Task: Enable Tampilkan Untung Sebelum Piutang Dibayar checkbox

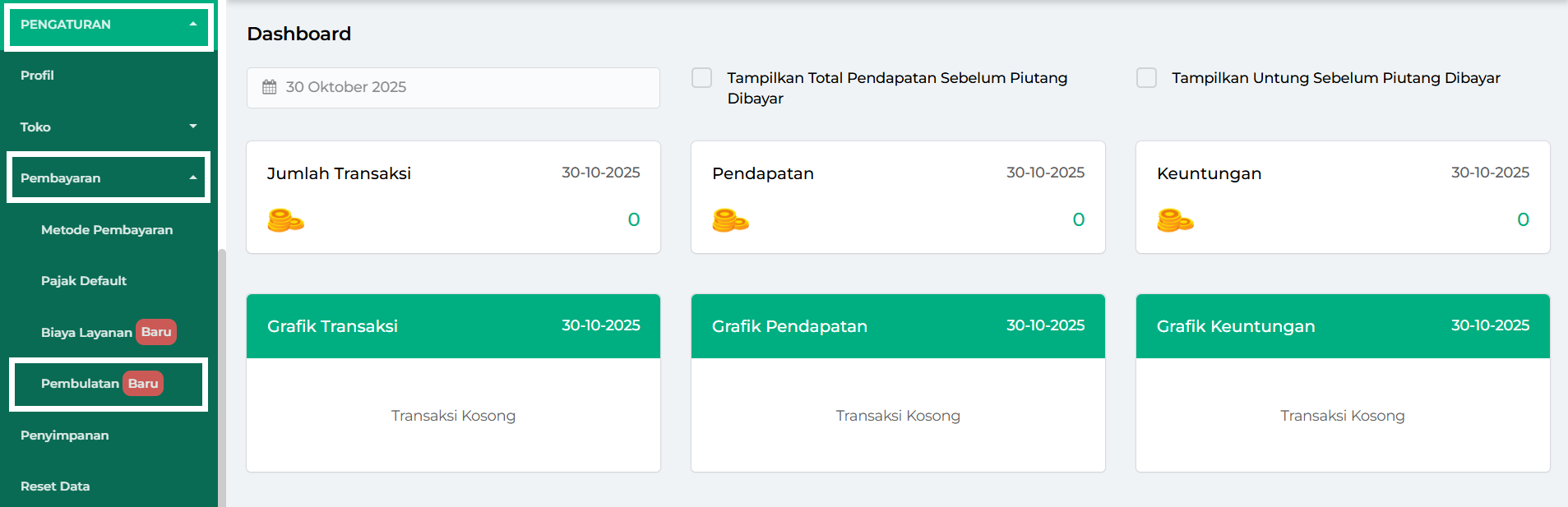Action: click(x=1146, y=78)
